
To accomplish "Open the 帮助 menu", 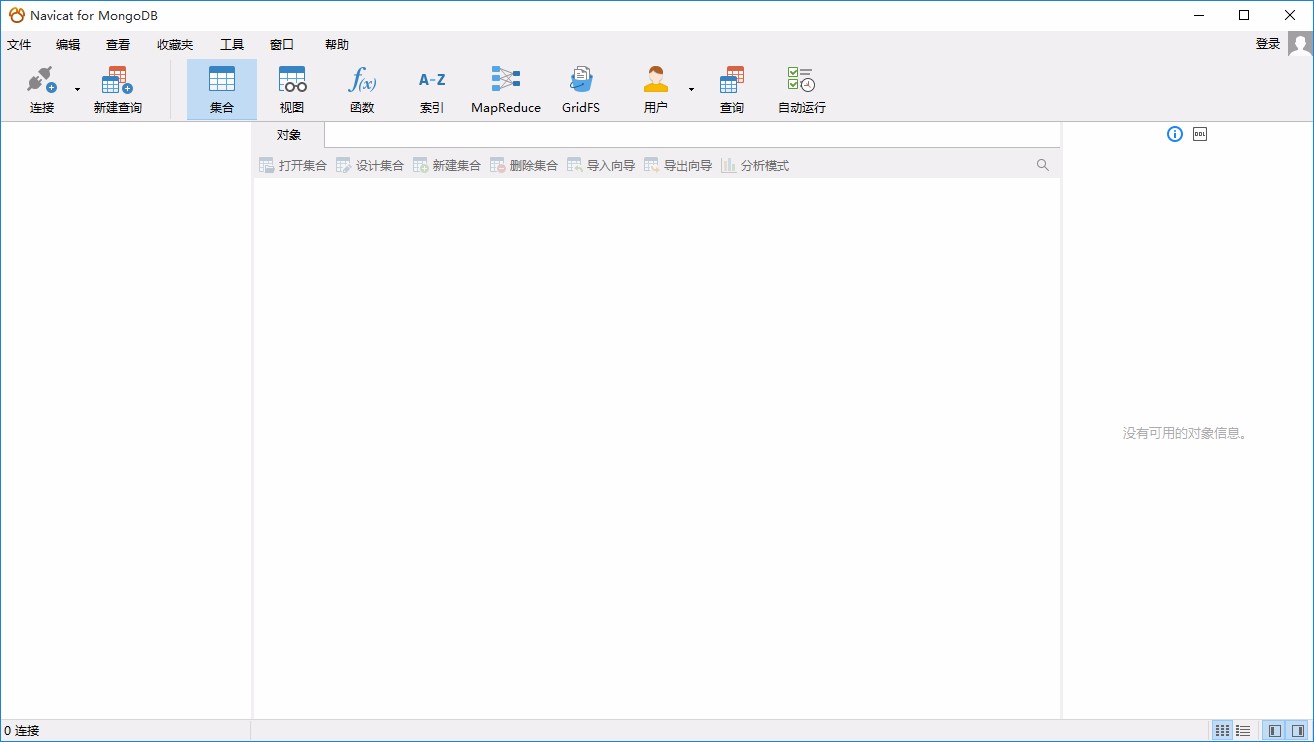I will click(337, 45).
